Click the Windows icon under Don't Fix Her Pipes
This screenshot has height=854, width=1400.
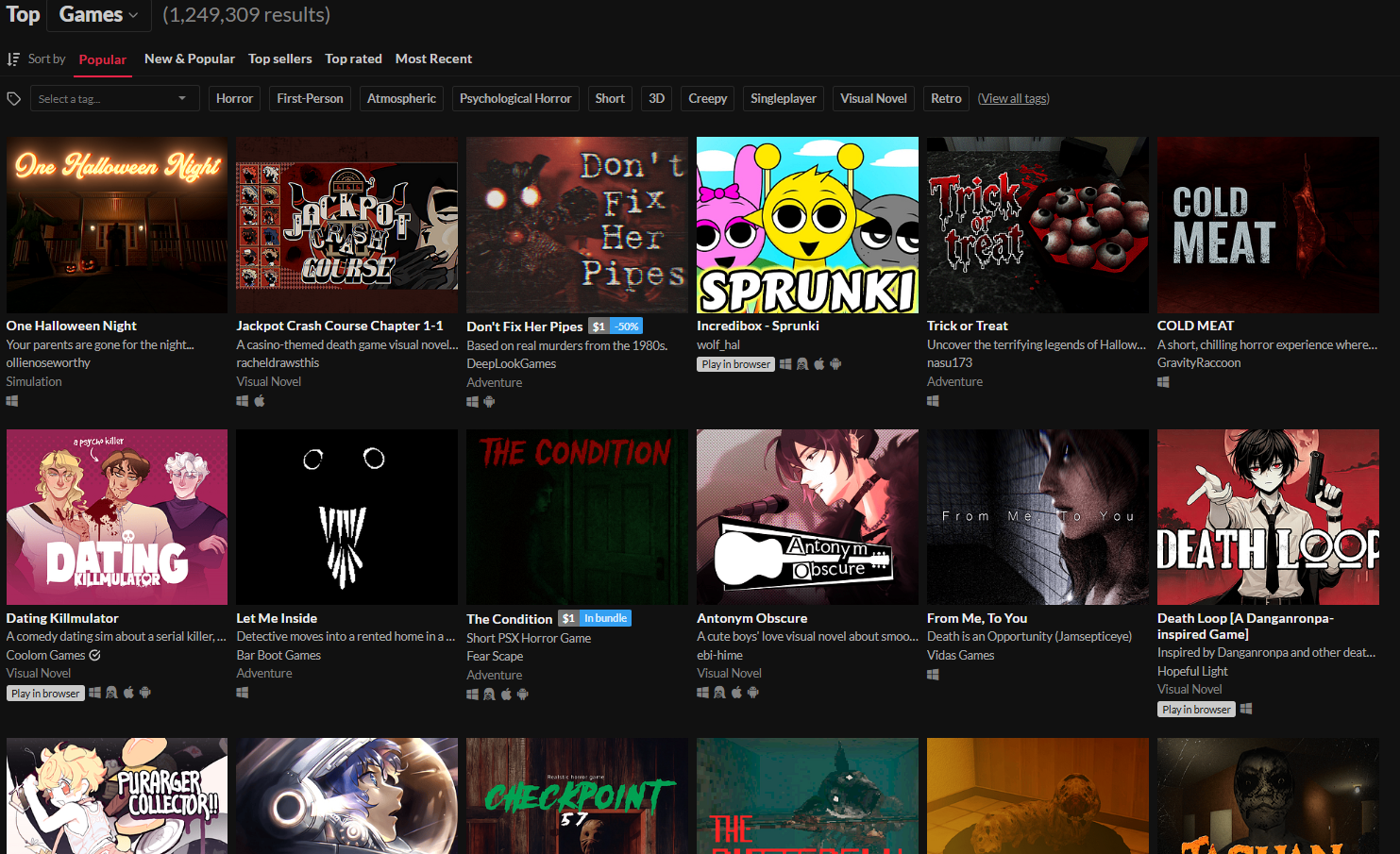pyautogui.click(x=473, y=402)
